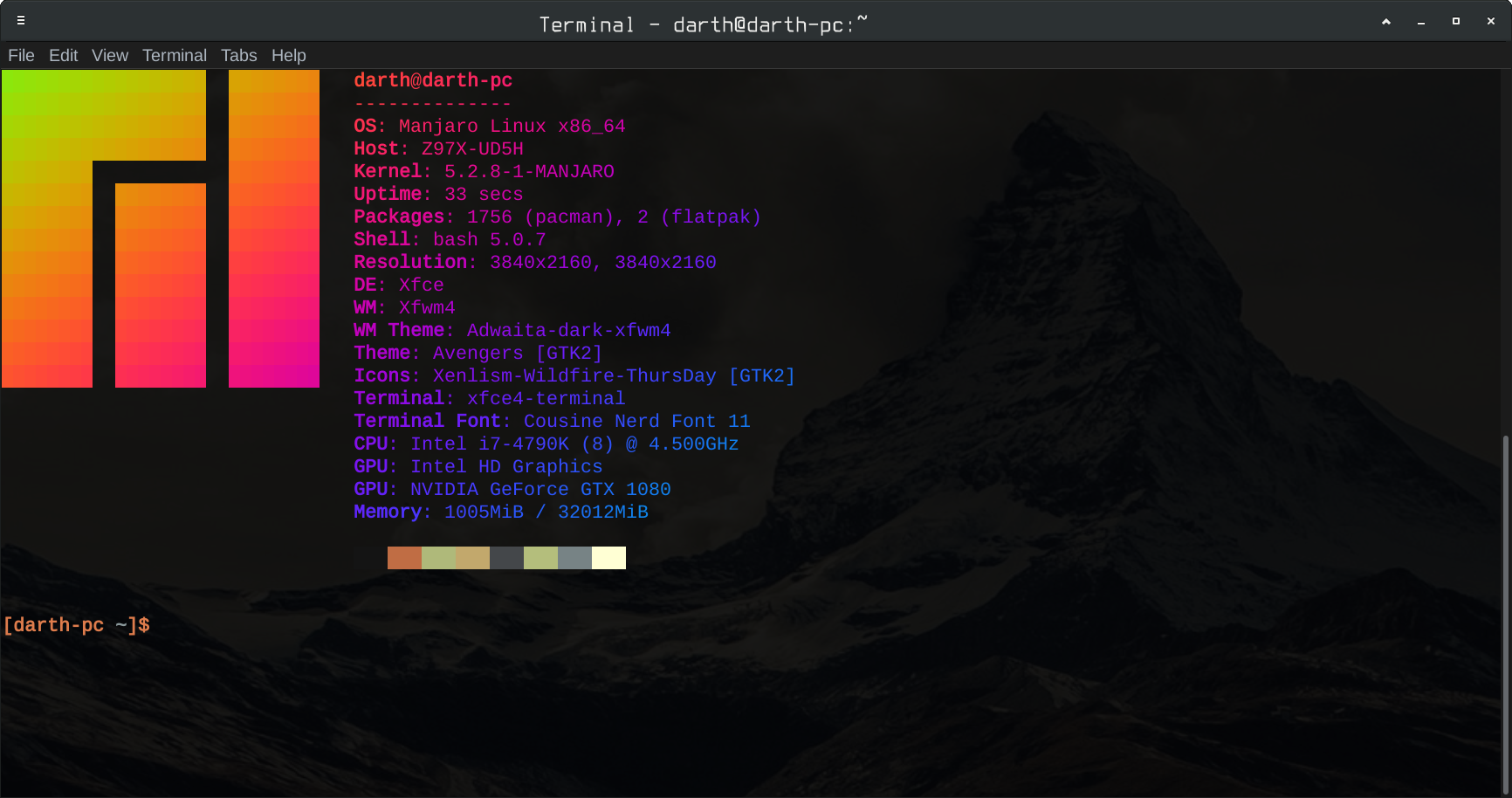Click the 'GPU: NVIDIA GeForce GTX 1080' line

pyautogui.click(x=512, y=489)
